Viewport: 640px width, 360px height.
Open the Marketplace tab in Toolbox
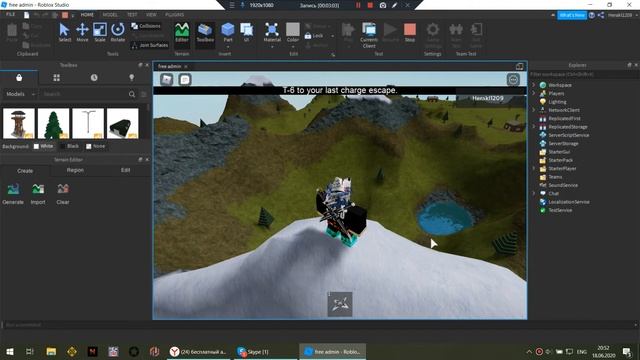[x=19, y=78]
